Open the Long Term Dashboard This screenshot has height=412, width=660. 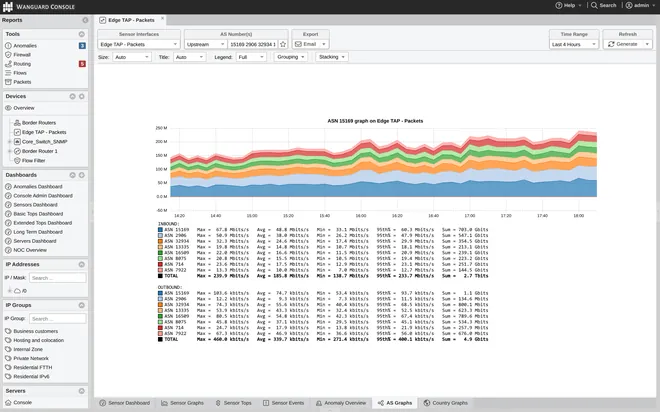point(38,232)
